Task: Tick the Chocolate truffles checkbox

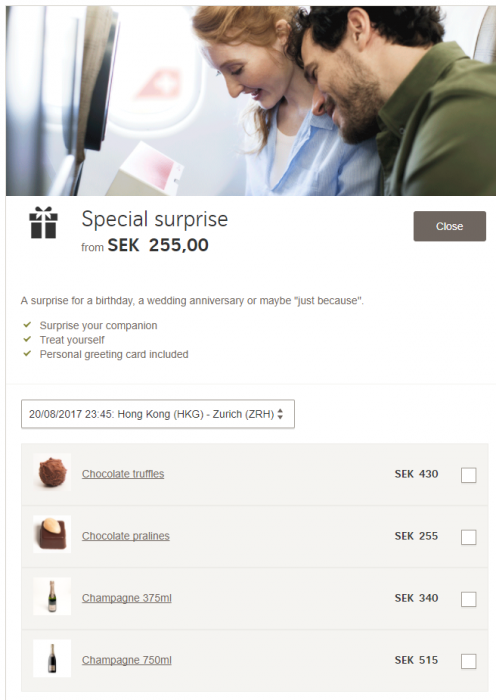Action: [x=468, y=475]
